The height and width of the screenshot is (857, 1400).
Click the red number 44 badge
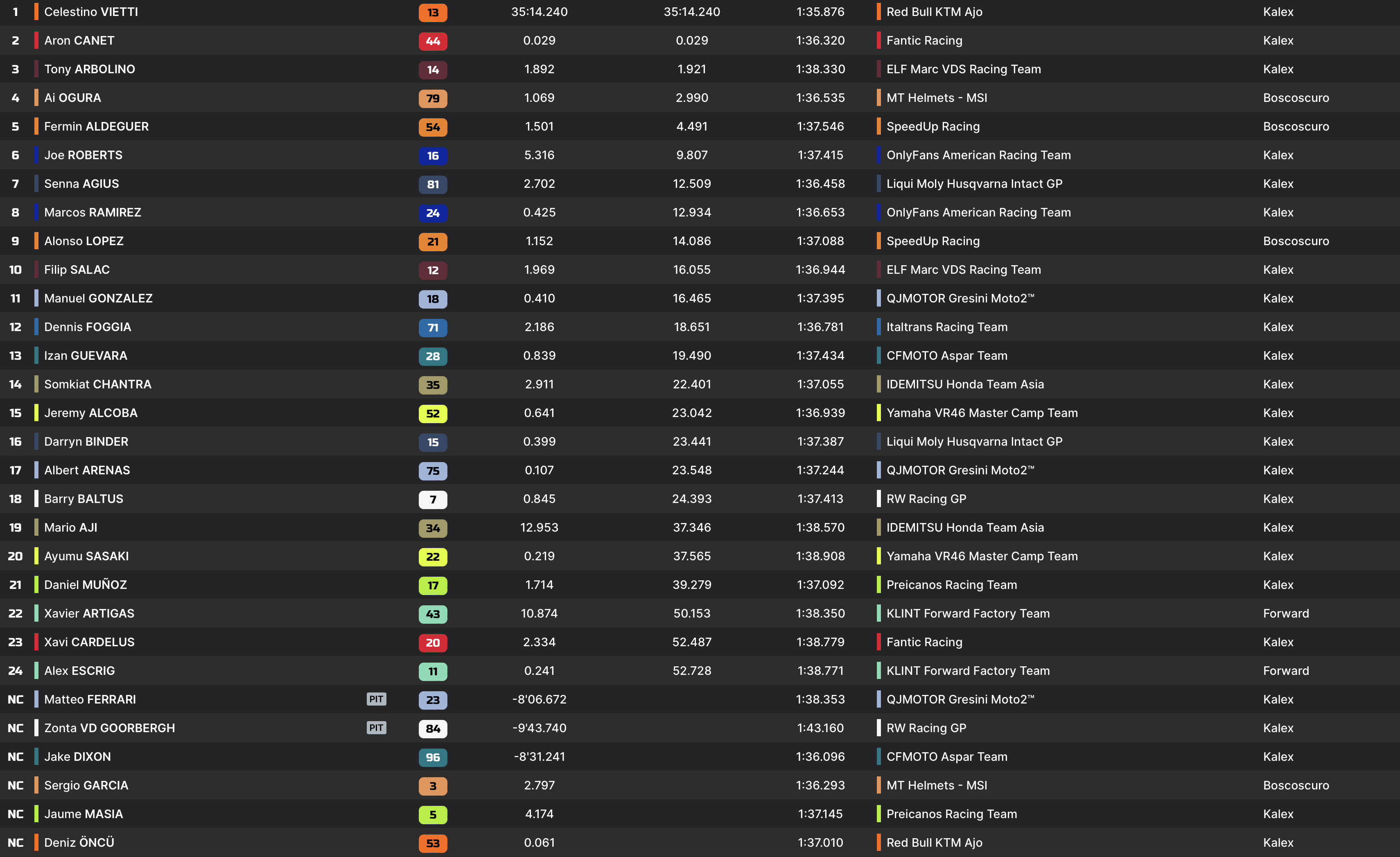432,41
